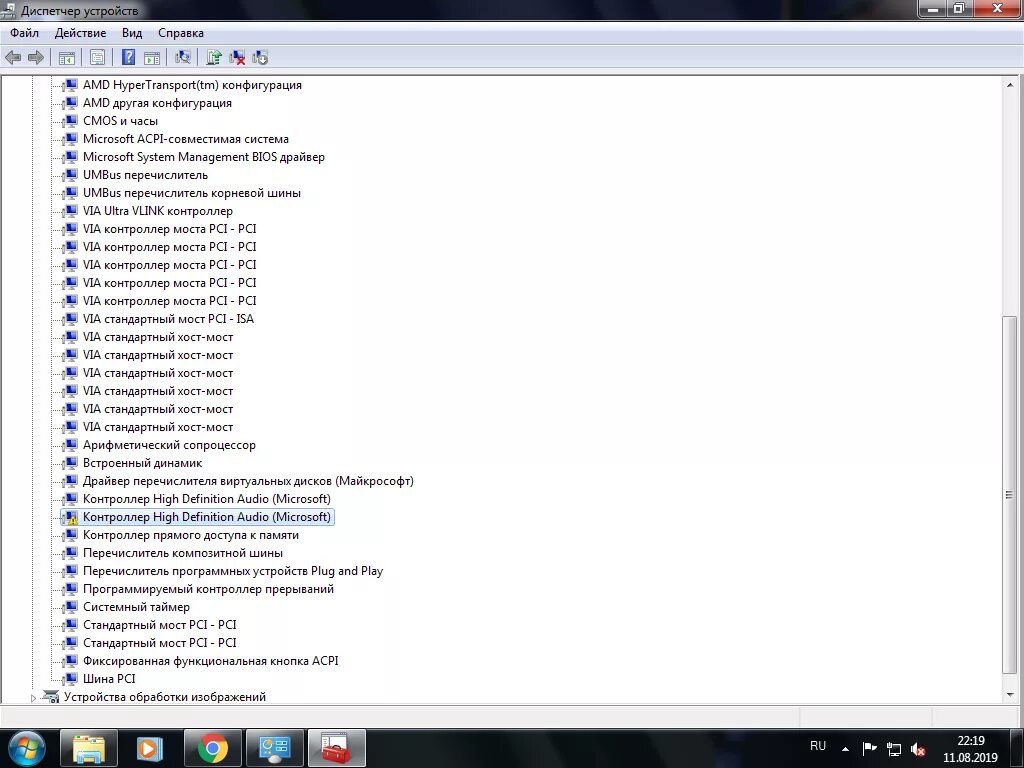The image size is (1024, 768).
Task: Select Системный таймер
Action: click(136, 607)
